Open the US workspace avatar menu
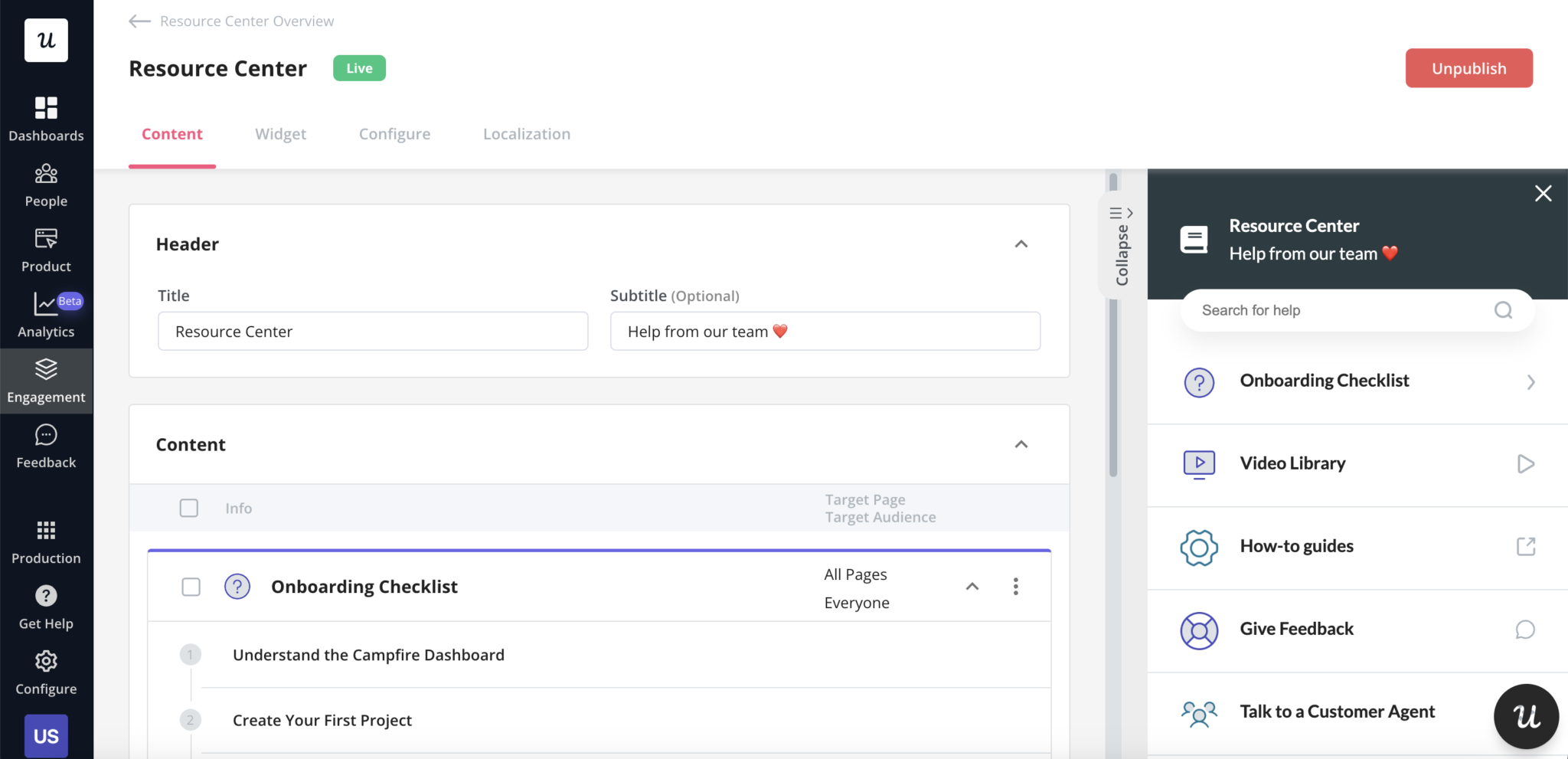 pyautogui.click(x=46, y=735)
